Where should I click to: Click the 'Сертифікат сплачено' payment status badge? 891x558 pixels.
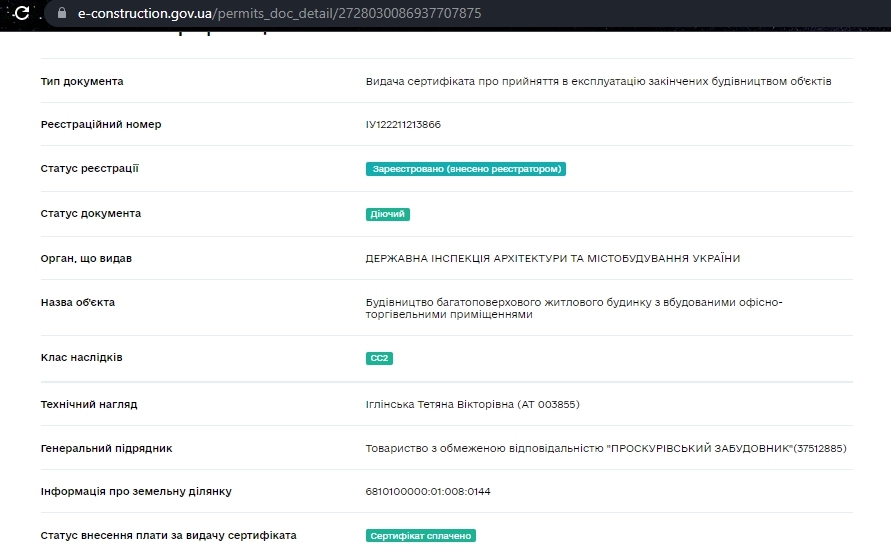point(420,536)
